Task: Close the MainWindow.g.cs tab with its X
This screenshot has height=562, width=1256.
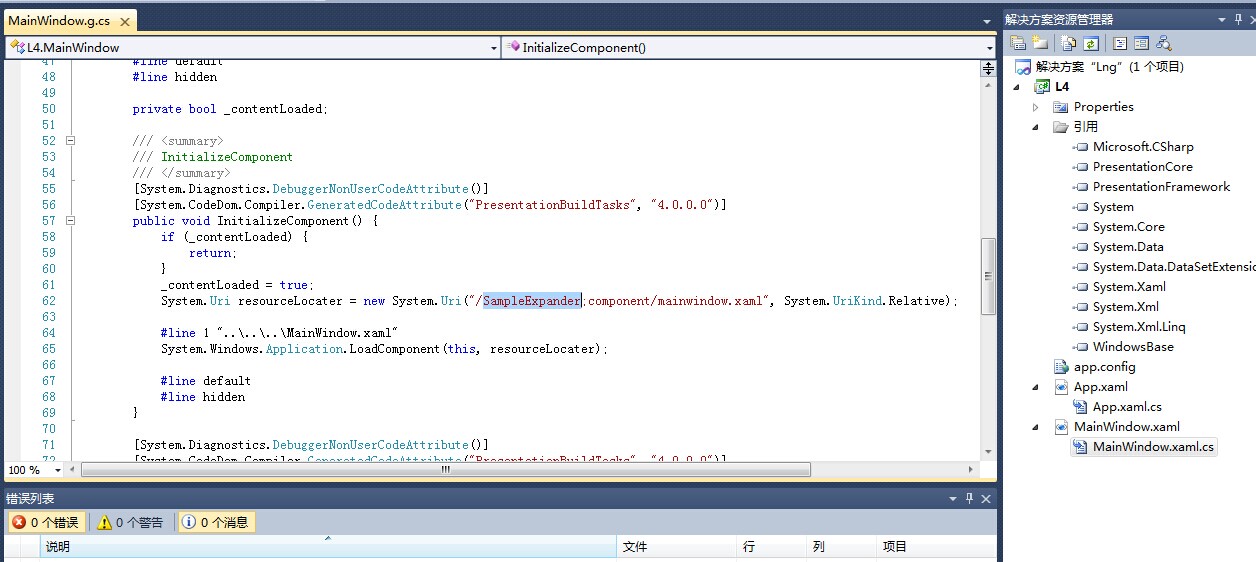Action: tap(124, 21)
